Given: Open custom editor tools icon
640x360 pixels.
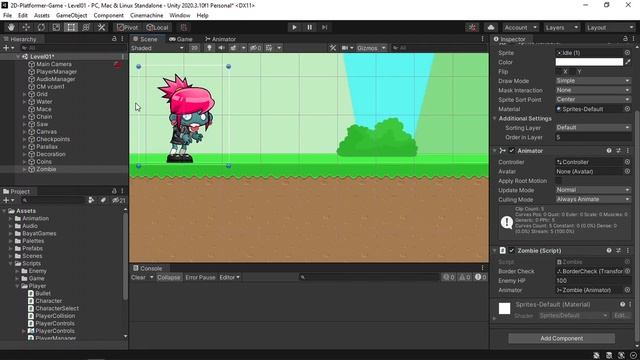Looking at the screenshot, I should click(101, 27).
